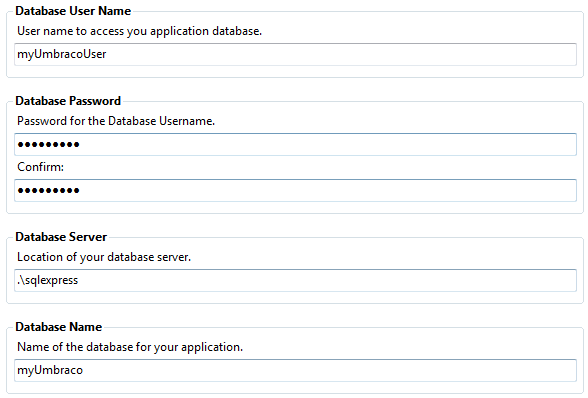Click the 'Database Name' group heading
The image size is (588, 398).
coord(58,327)
